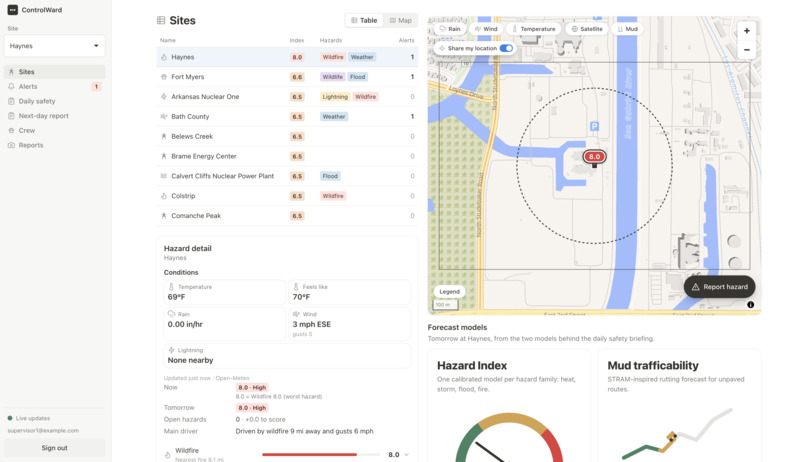
Task: Select the Belews Creek row
Action: click(287, 136)
